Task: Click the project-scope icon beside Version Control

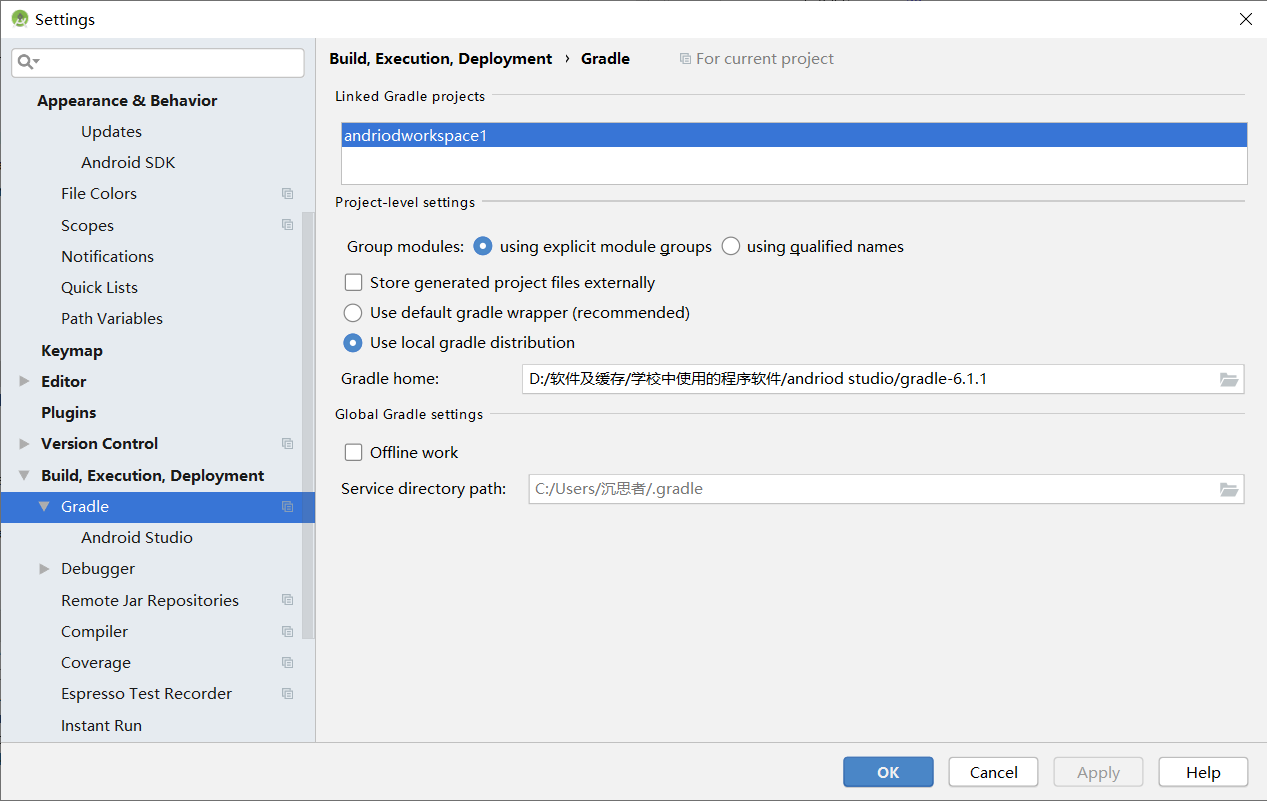Action: click(x=288, y=444)
